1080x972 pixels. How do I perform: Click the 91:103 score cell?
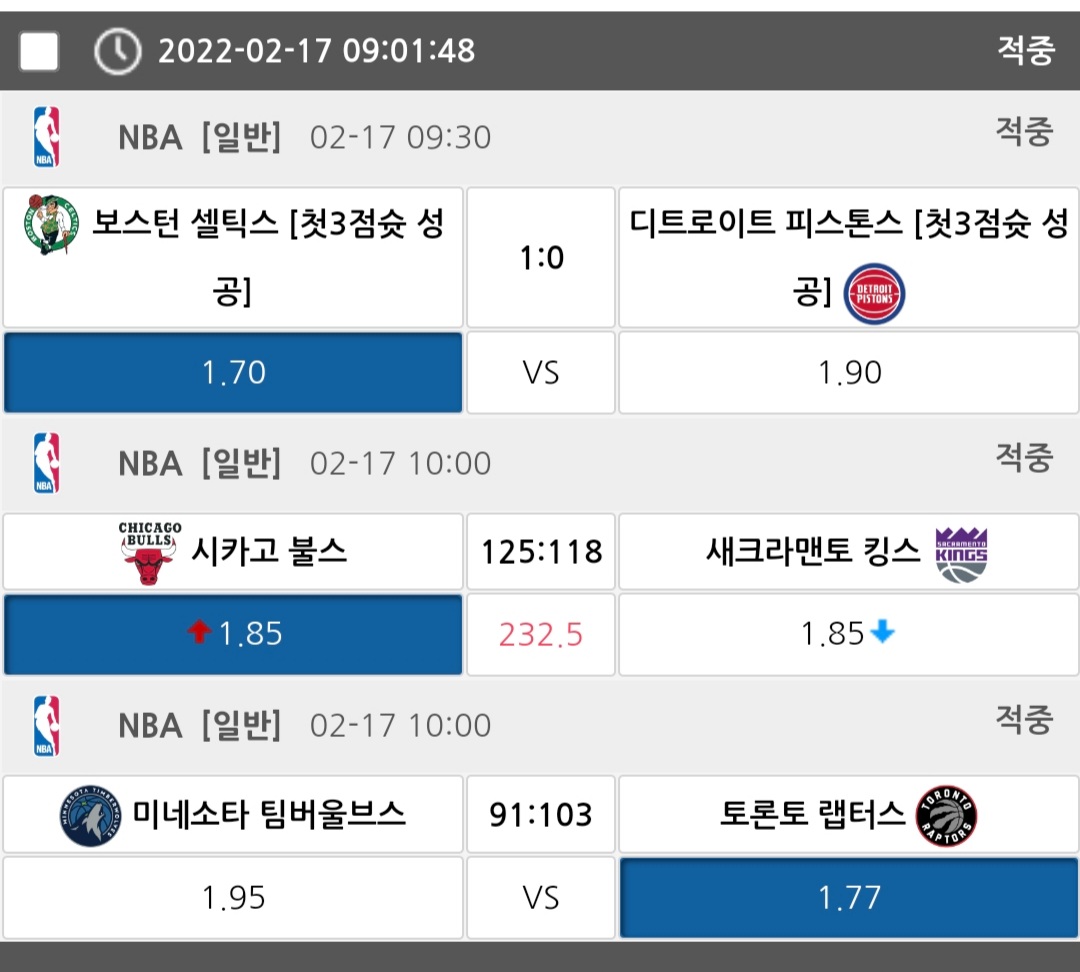pyautogui.click(x=541, y=815)
